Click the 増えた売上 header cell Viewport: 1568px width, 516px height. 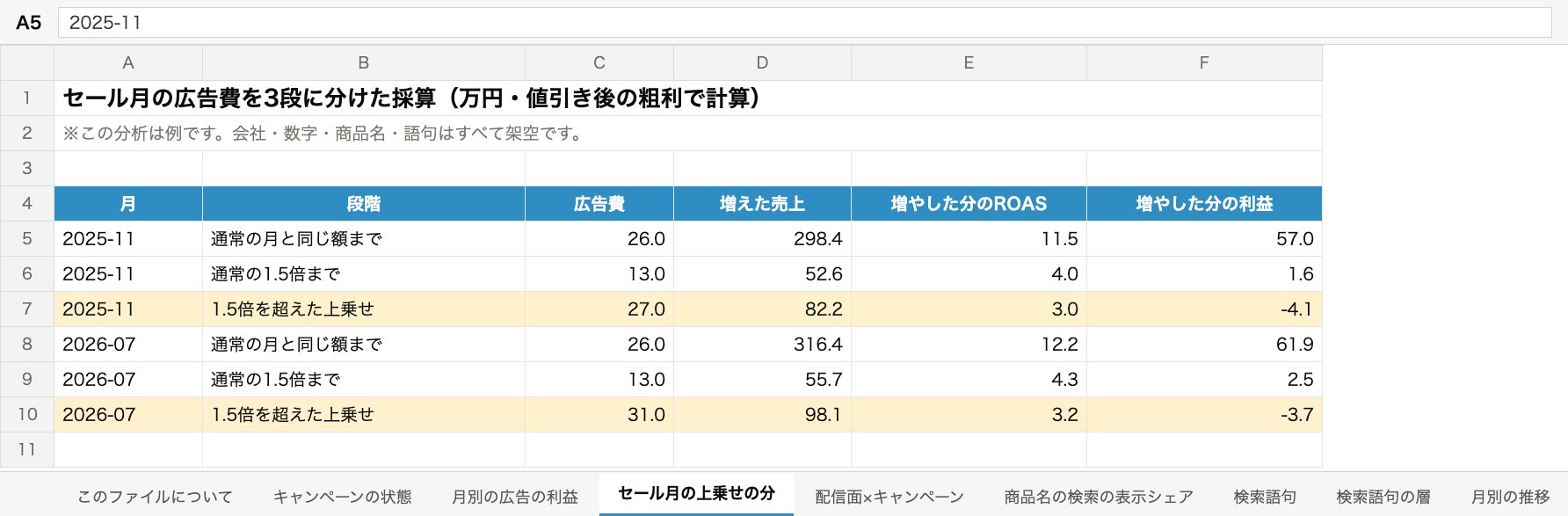point(762,204)
